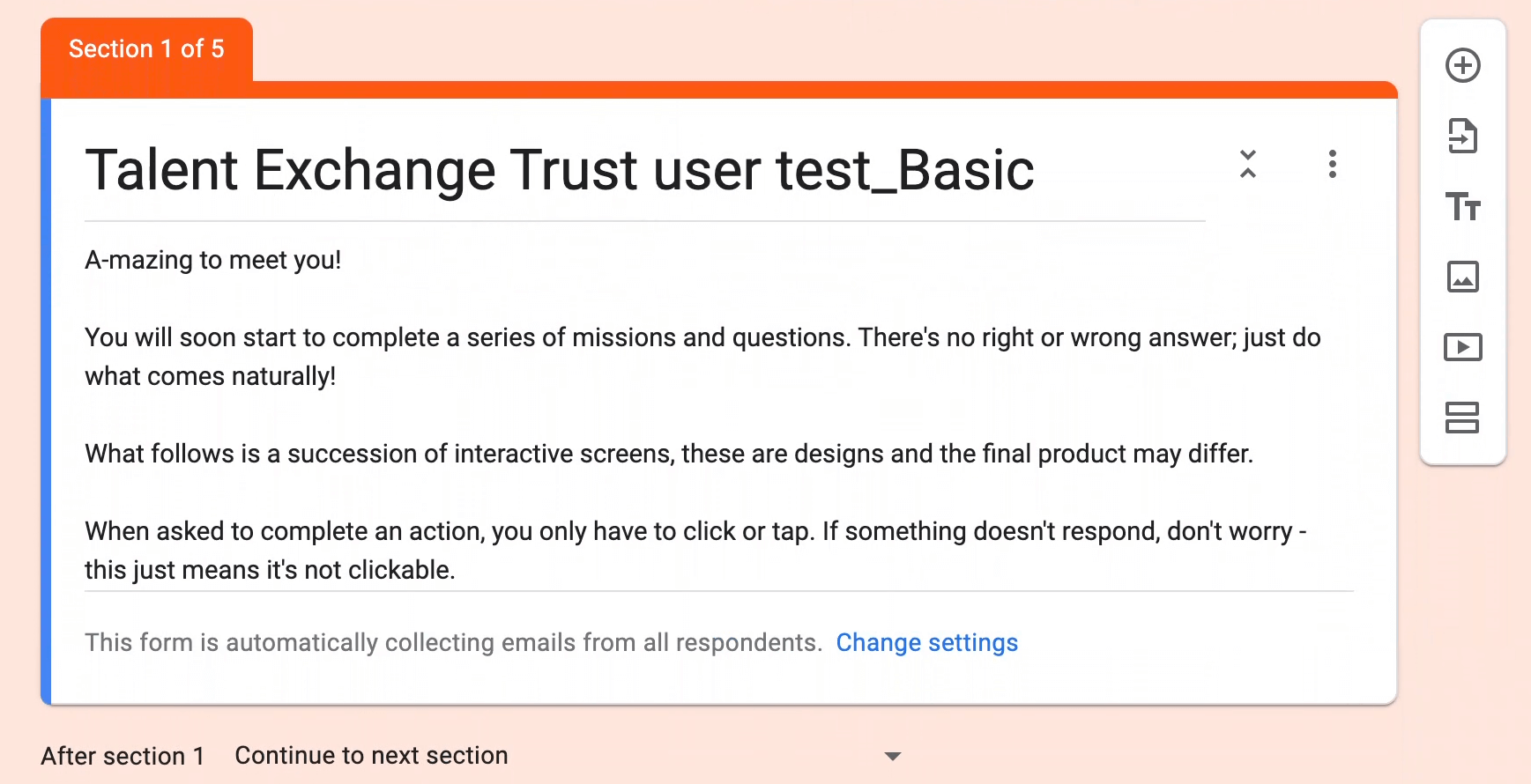Click the line starting 'What follows is a succession'

[668, 454]
